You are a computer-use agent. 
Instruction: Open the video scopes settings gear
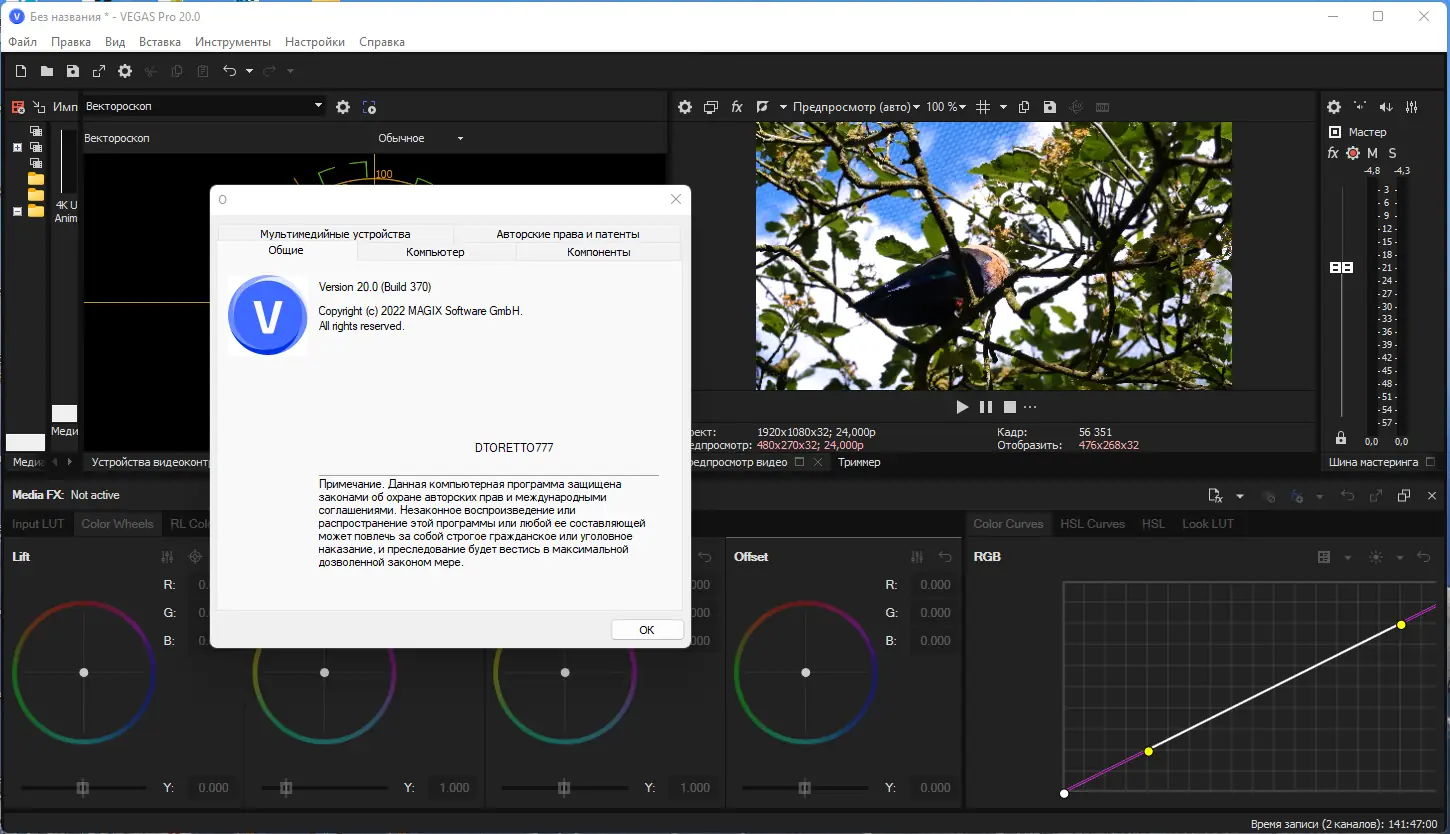click(343, 107)
